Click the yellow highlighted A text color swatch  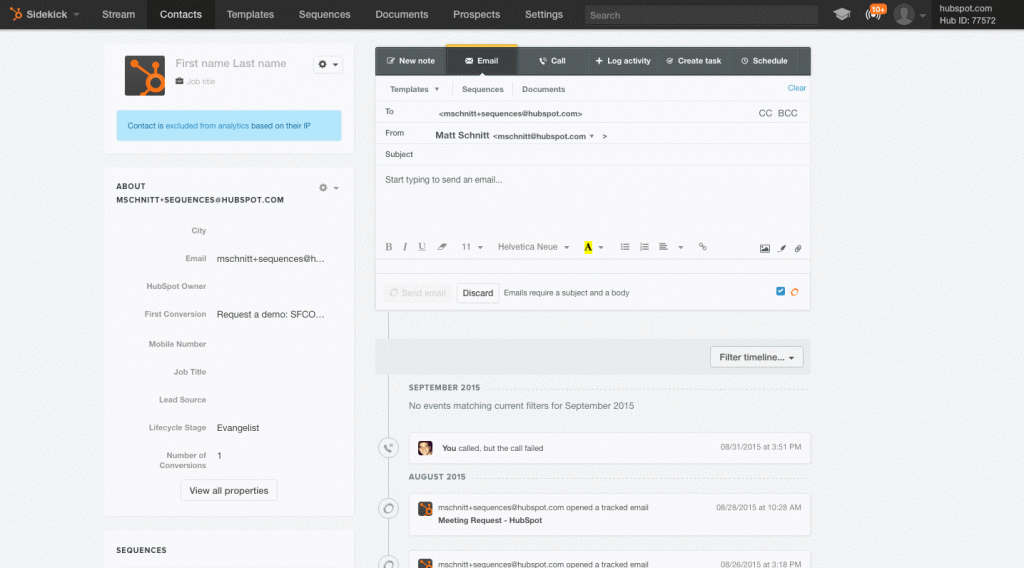[588, 247]
